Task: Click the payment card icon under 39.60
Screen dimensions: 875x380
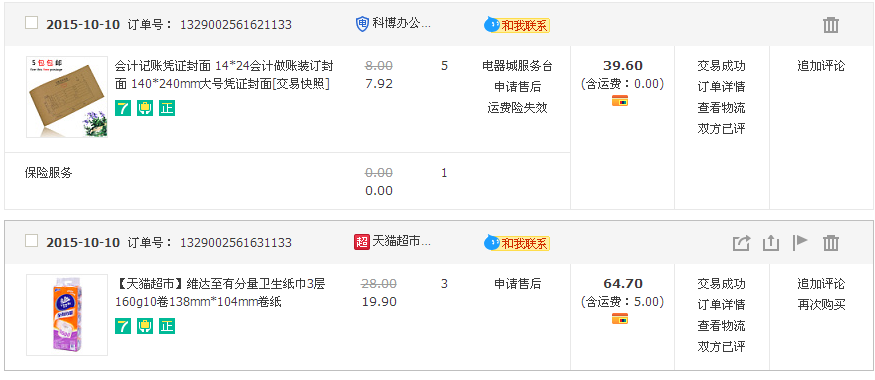Action: (x=620, y=101)
